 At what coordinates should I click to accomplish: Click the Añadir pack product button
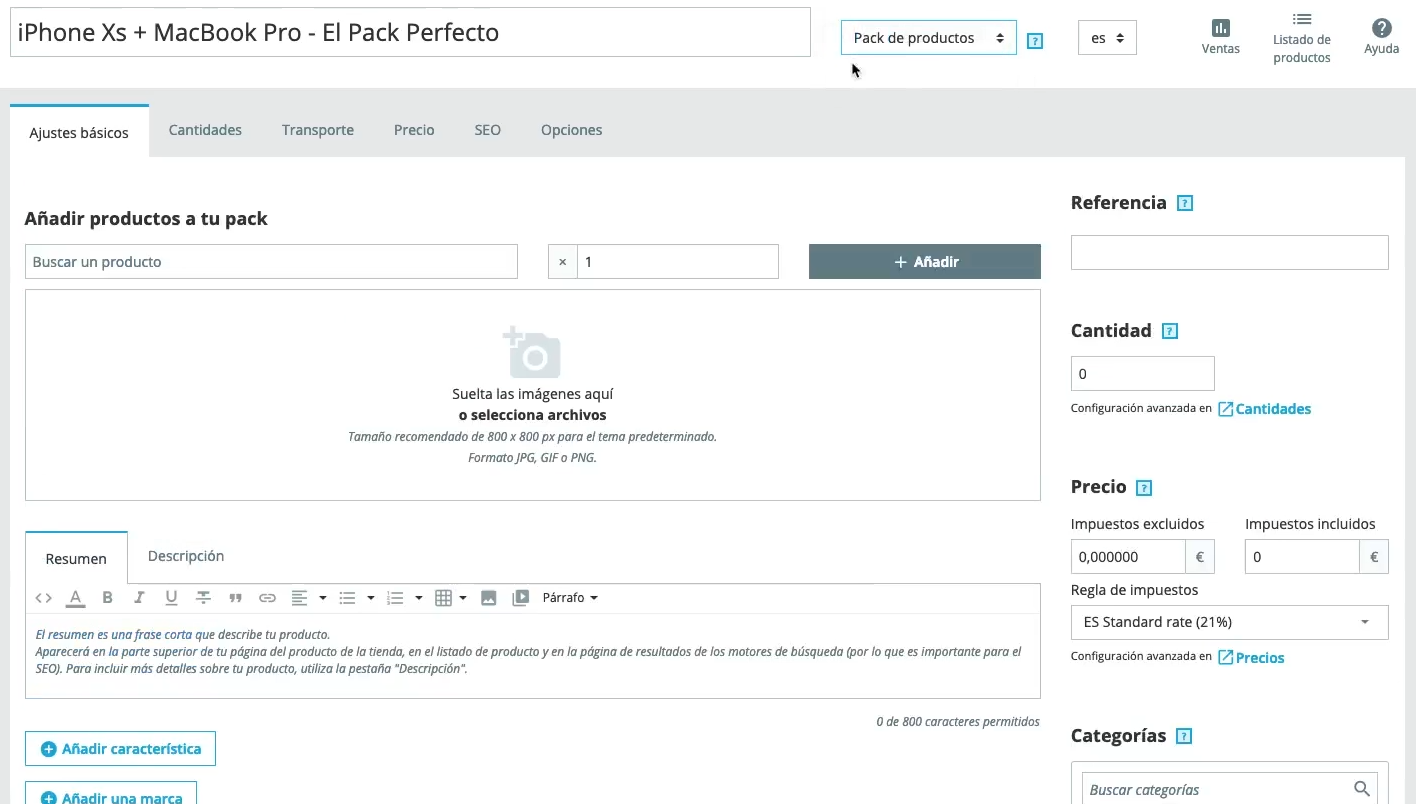click(925, 262)
